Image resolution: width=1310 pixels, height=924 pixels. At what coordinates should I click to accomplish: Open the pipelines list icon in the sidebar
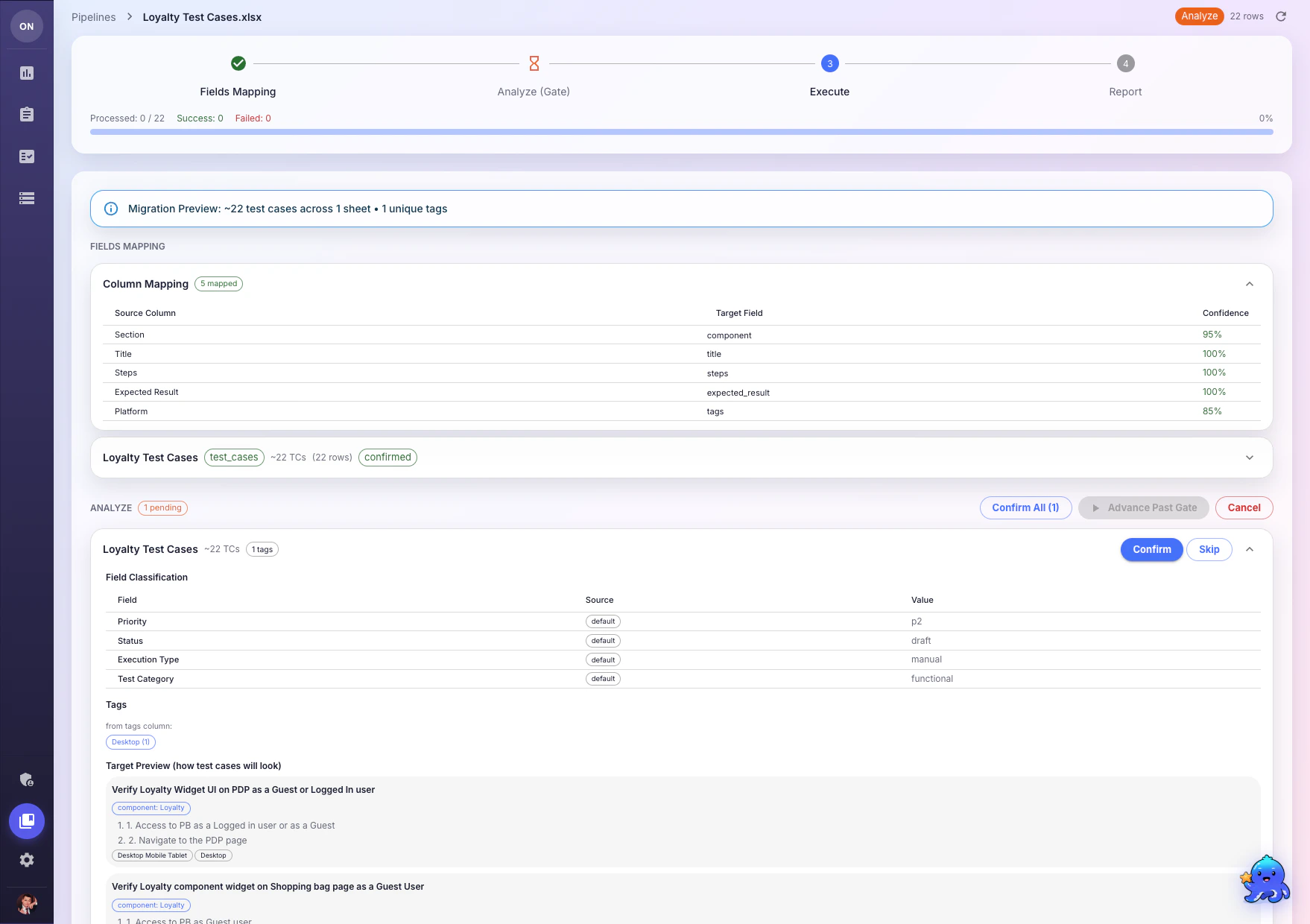point(27,199)
